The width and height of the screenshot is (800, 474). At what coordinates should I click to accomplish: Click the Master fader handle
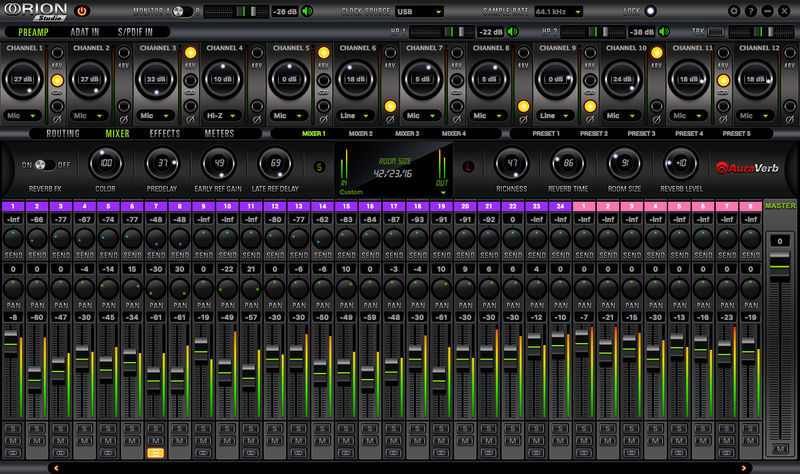[780, 265]
